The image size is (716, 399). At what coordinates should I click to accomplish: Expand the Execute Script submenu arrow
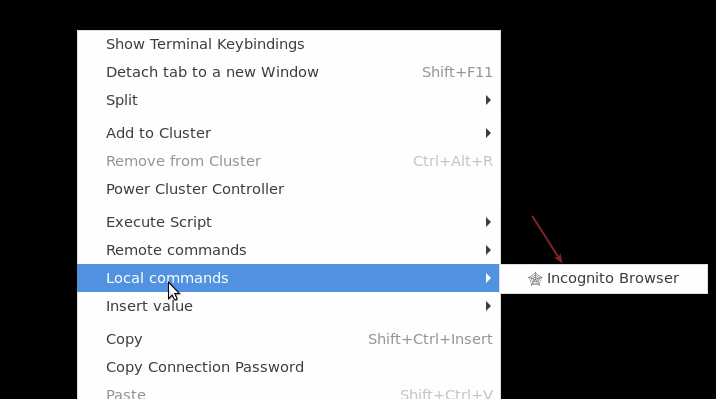(x=488, y=222)
